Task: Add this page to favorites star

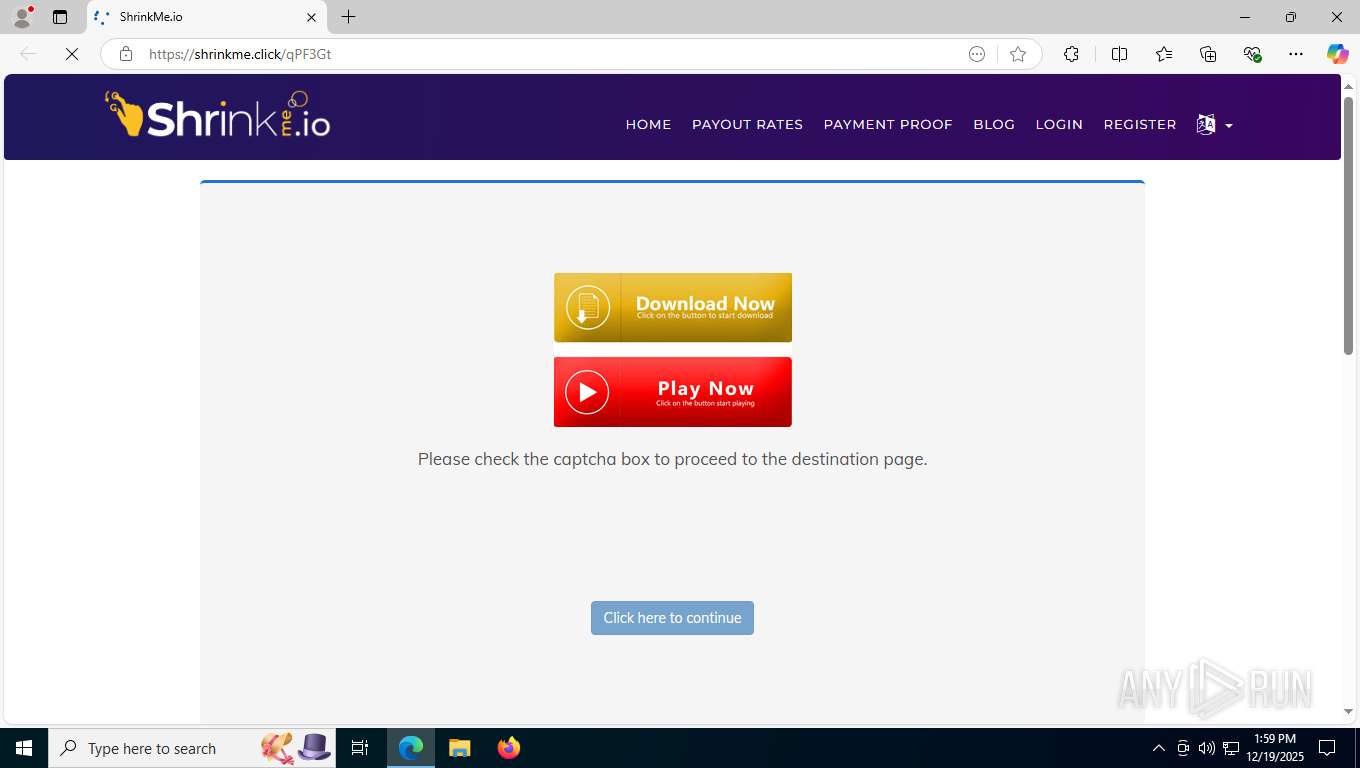Action: coord(1018,54)
